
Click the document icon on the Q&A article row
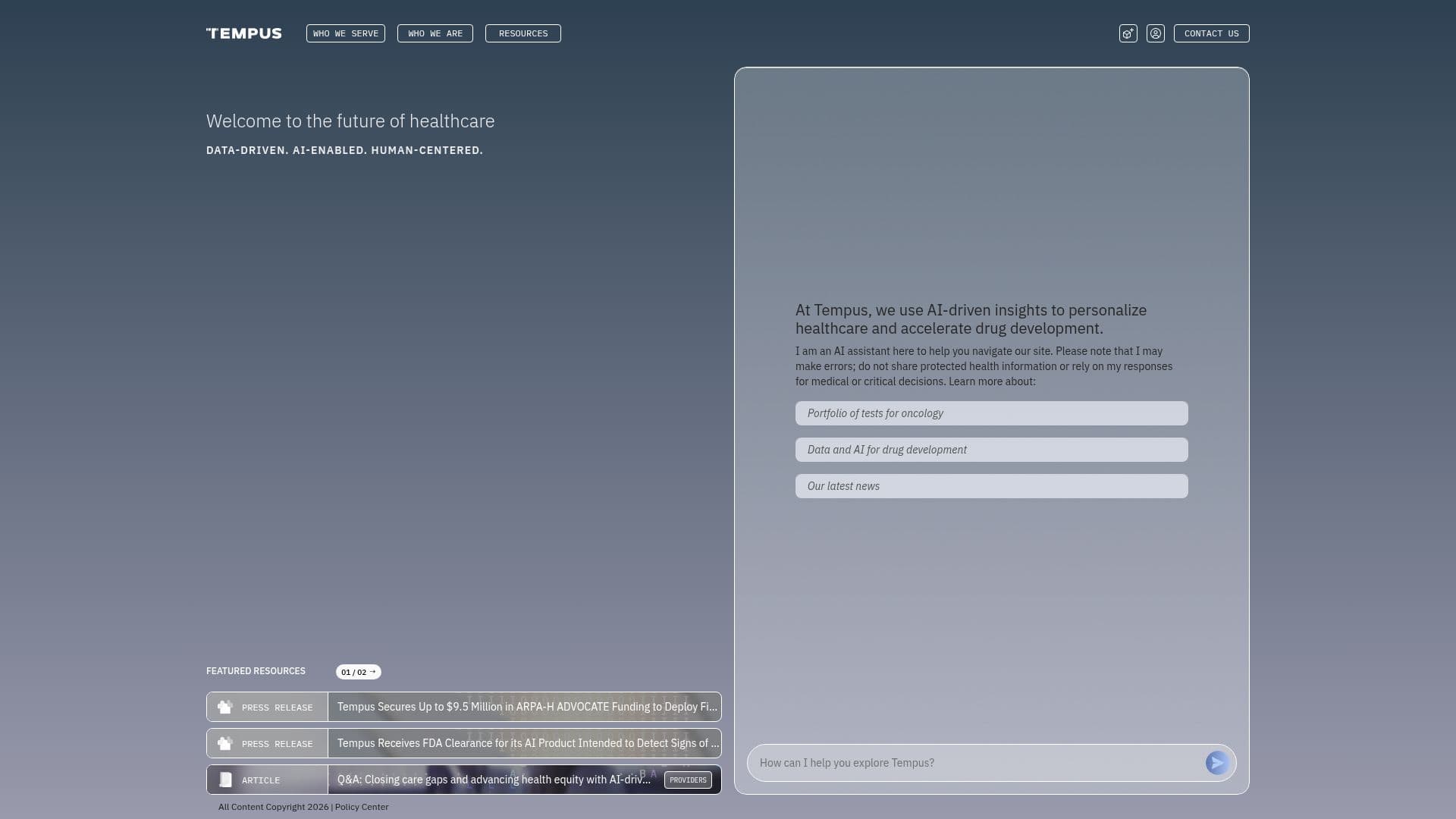click(225, 780)
